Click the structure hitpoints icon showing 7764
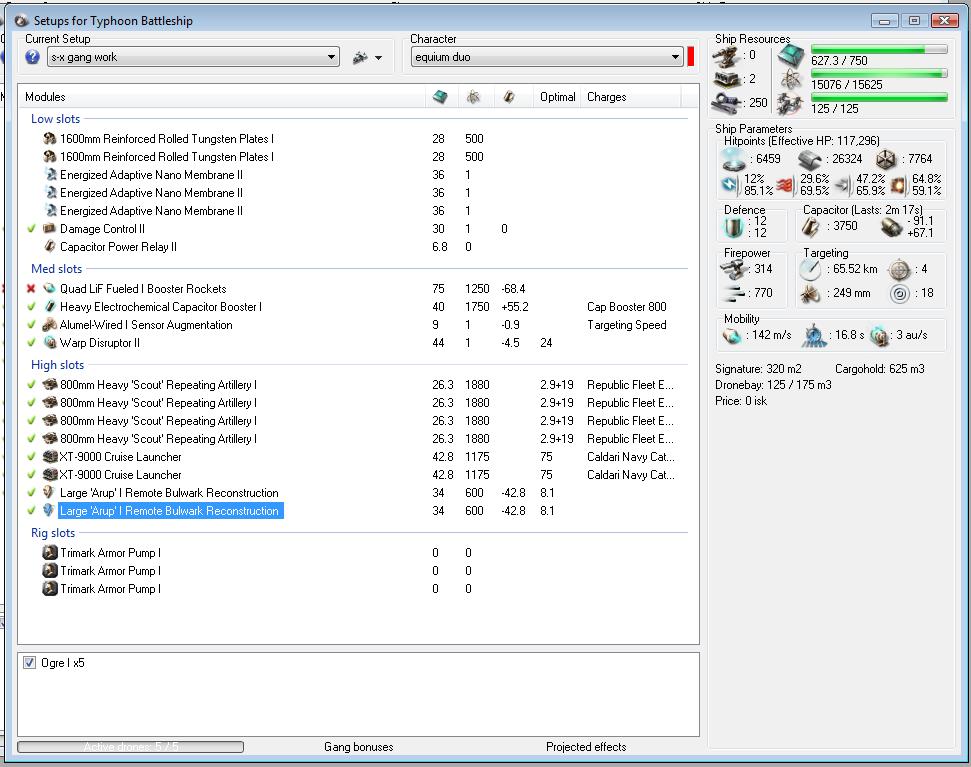The width and height of the screenshot is (971, 767). coord(886,160)
